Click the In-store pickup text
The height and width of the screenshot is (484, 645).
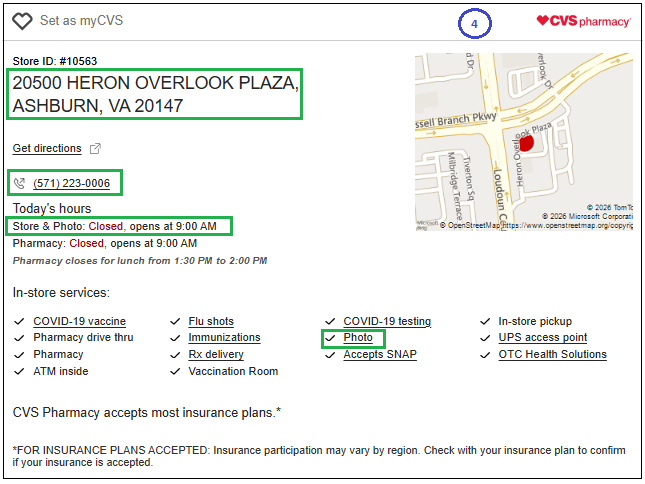535,321
